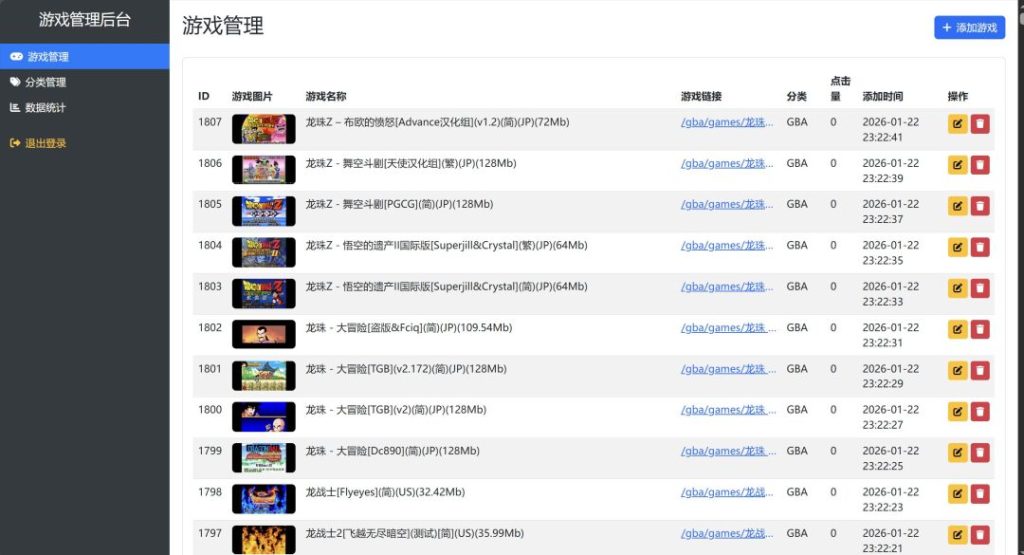Edit game row 1807
Screen dimensions: 1024x555
pos(957,124)
